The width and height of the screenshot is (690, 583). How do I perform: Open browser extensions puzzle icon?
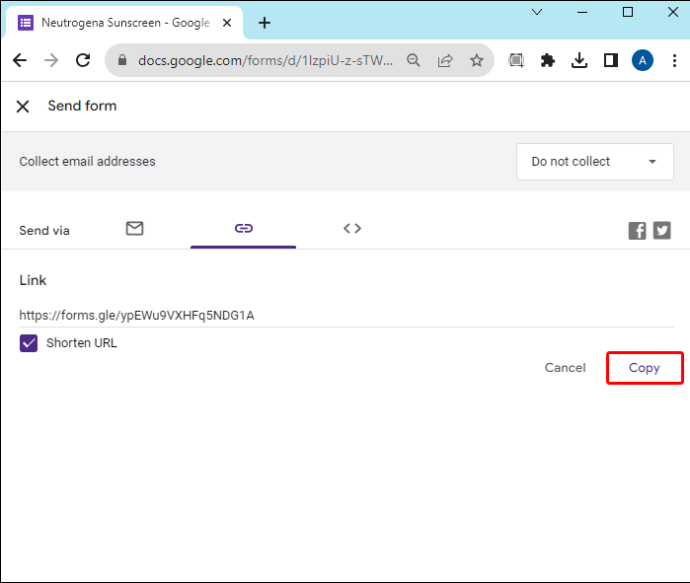[x=547, y=60]
